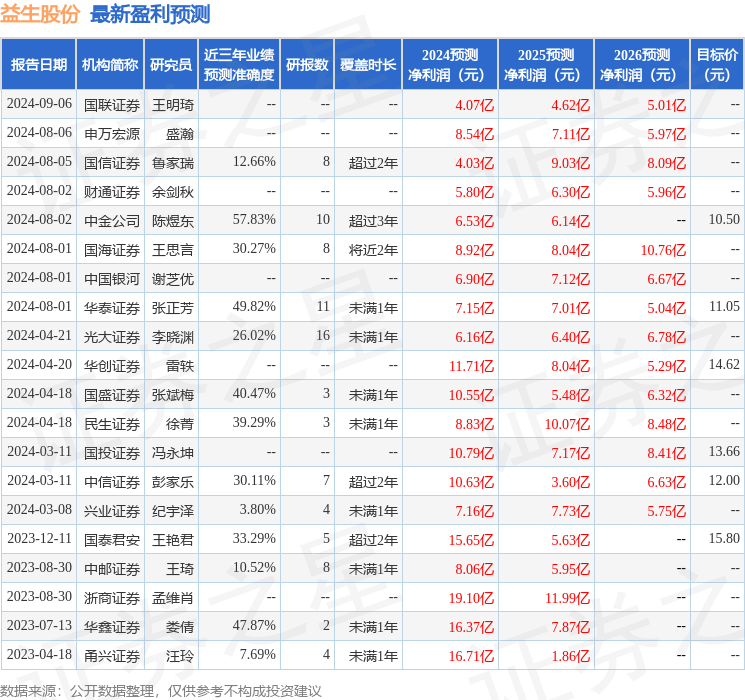Select analyst 李晓渊
Image resolution: width=745 pixels, height=700 pixels.
[x=173, y=337]
